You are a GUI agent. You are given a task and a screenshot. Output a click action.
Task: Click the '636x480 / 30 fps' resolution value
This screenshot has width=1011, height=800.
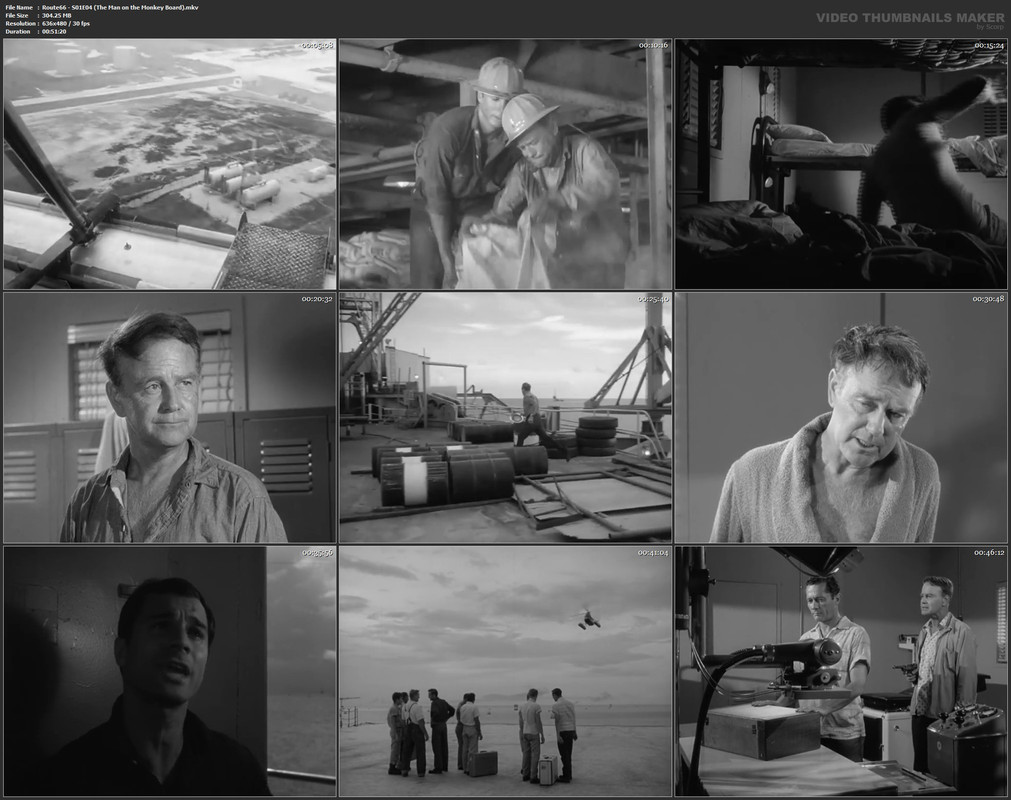[x=66, y=23]
